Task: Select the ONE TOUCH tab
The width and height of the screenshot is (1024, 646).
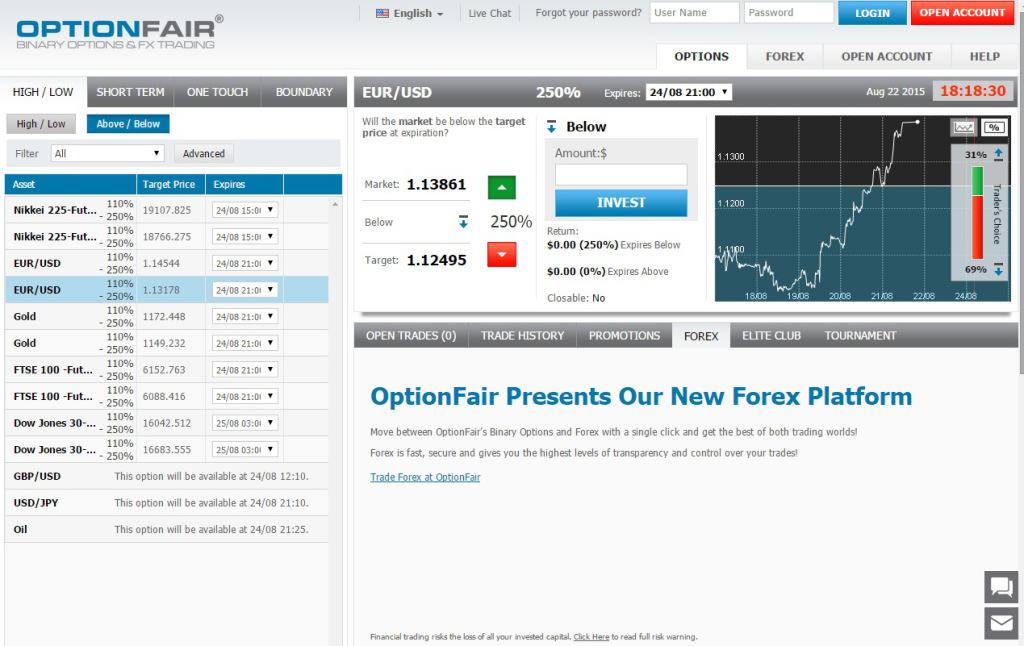Action: click(217, 92)
